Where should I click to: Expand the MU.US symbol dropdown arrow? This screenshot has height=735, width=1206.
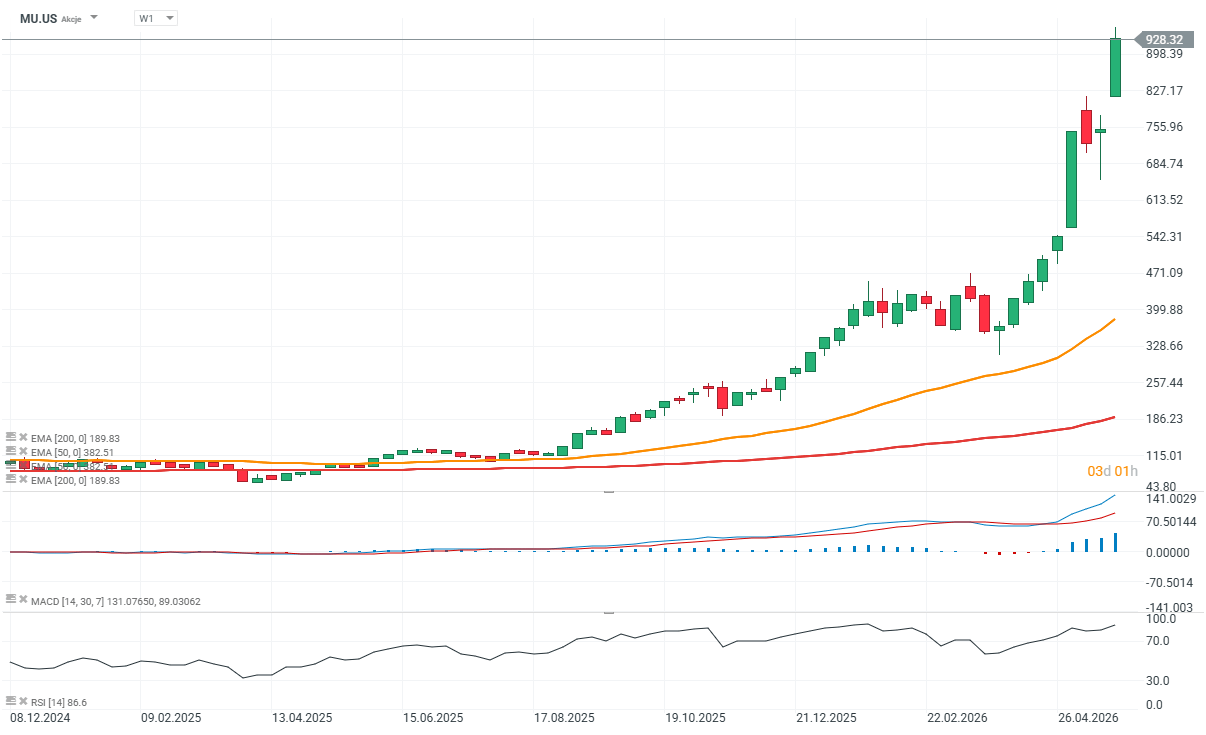pos(94,18)
